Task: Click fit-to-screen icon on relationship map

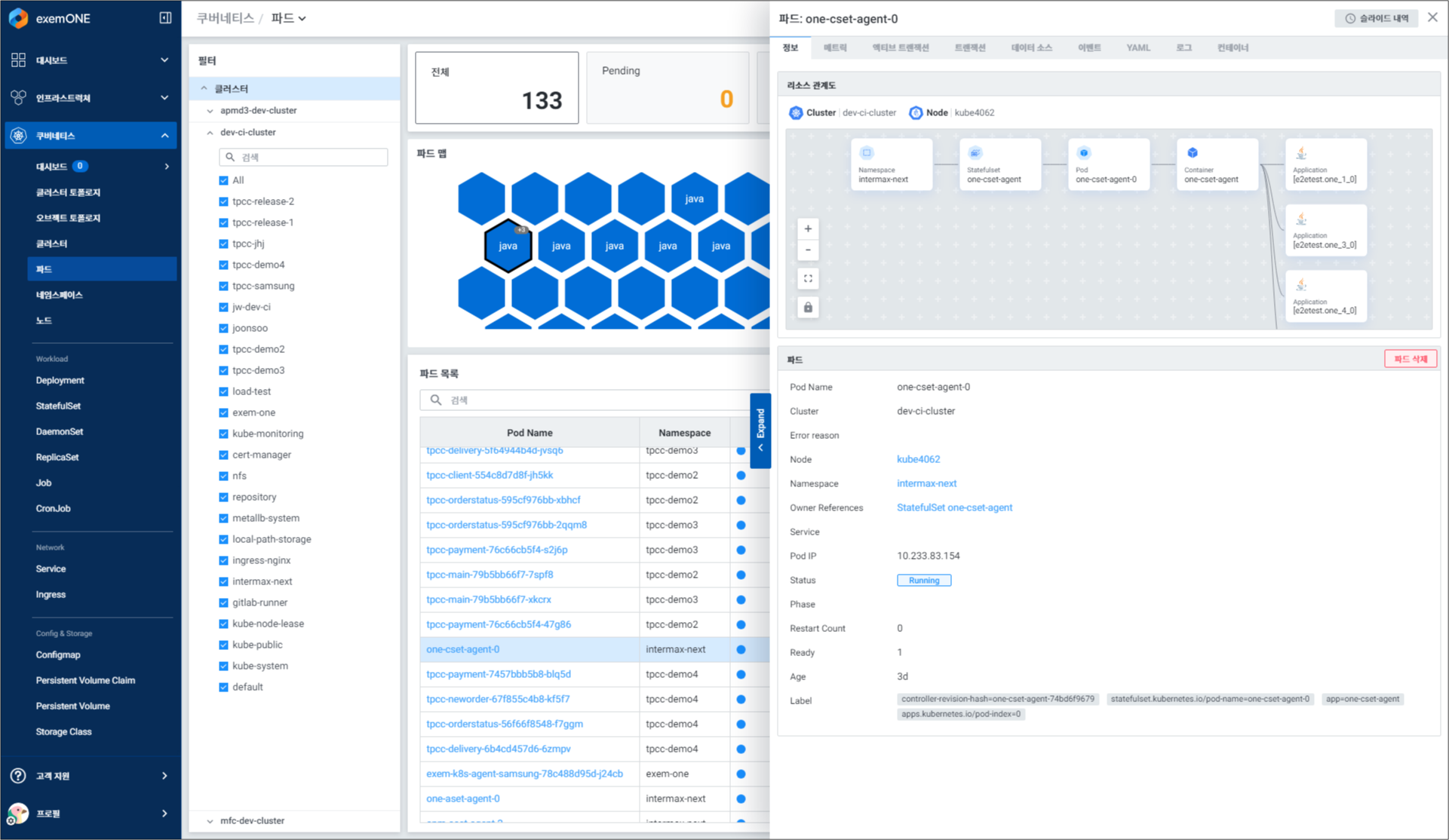Action: coord(808,279)
